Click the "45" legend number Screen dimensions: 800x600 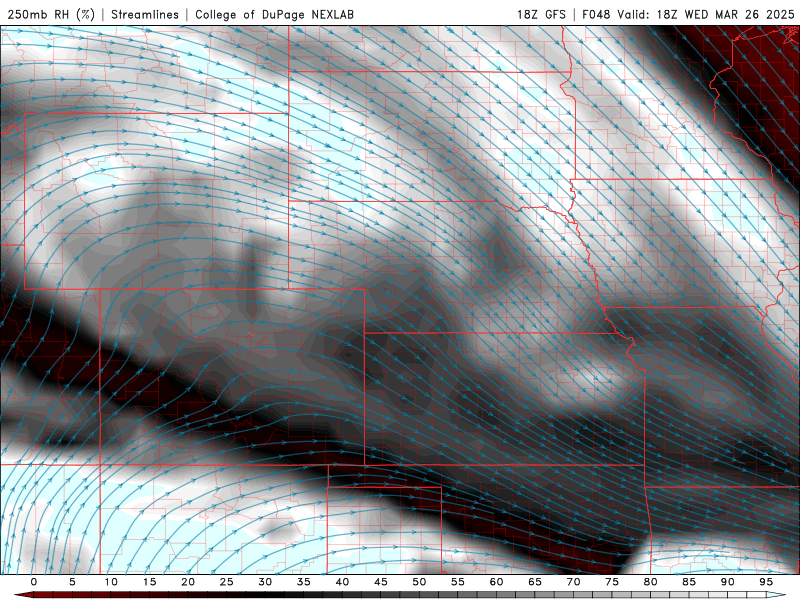click(x=381, y=582)
